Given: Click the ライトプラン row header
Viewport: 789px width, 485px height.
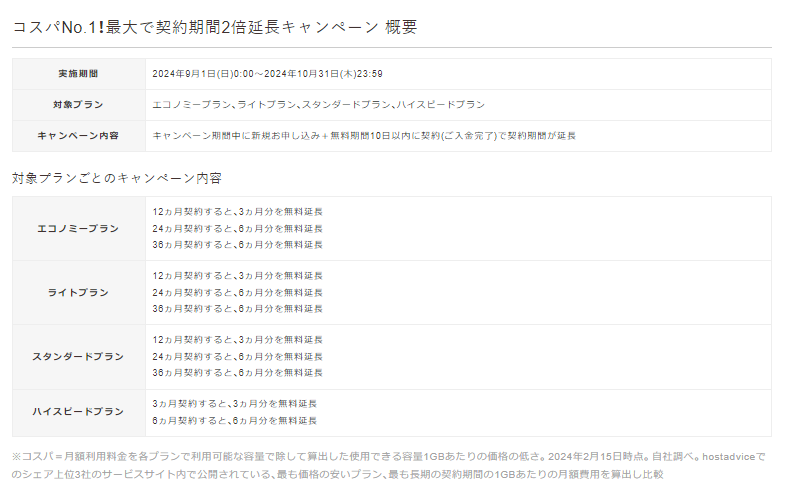Looking at the screenshot, I should [x=79, y=292].
